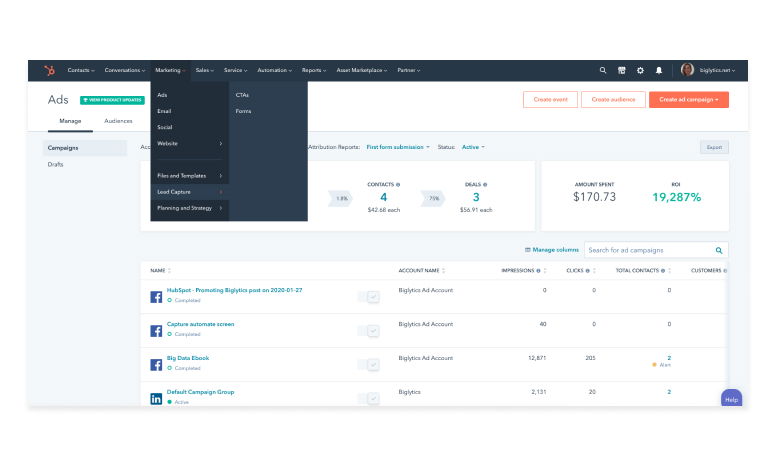Image resolution: width=776 pixels, height=466 pixels.
Task: Open the Reports nav dropdown
Action: point(314,70)
